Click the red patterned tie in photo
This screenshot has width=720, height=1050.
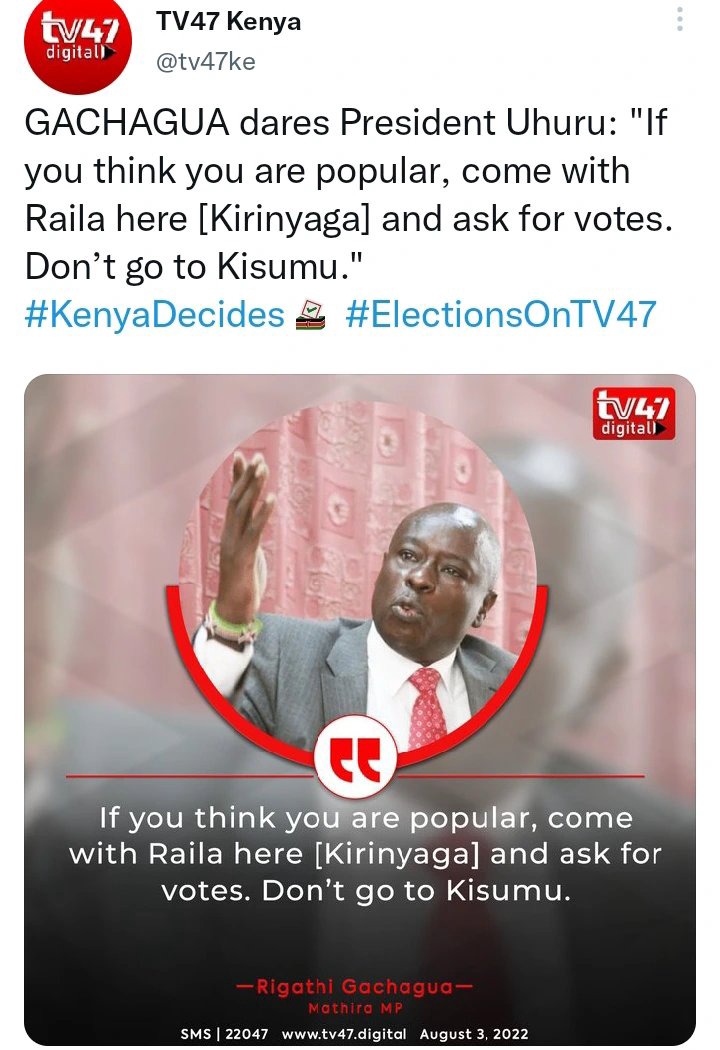coord(427,708)
